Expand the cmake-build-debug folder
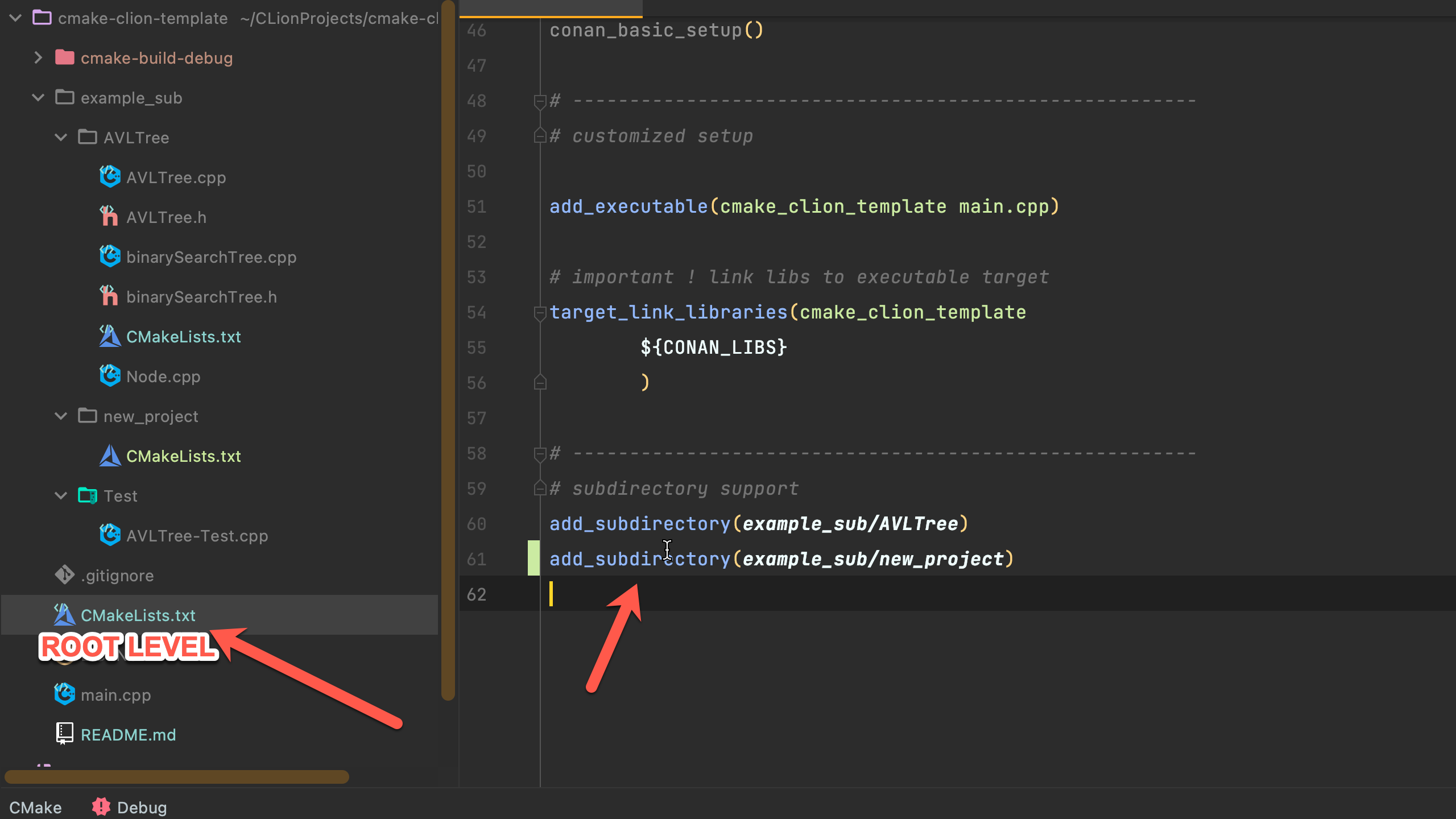The height and width of the screenshot is (819, 1456). click(38, 57)
